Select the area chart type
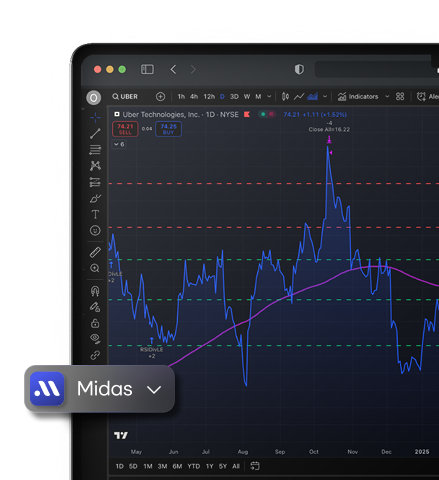This screenshot has height=480, width=439. (313, 97)
